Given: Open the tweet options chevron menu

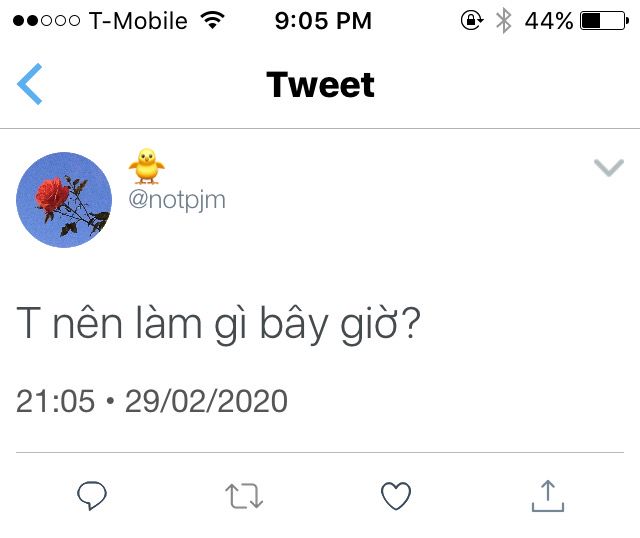Looking at the screenshot, I should pos(609,167).
